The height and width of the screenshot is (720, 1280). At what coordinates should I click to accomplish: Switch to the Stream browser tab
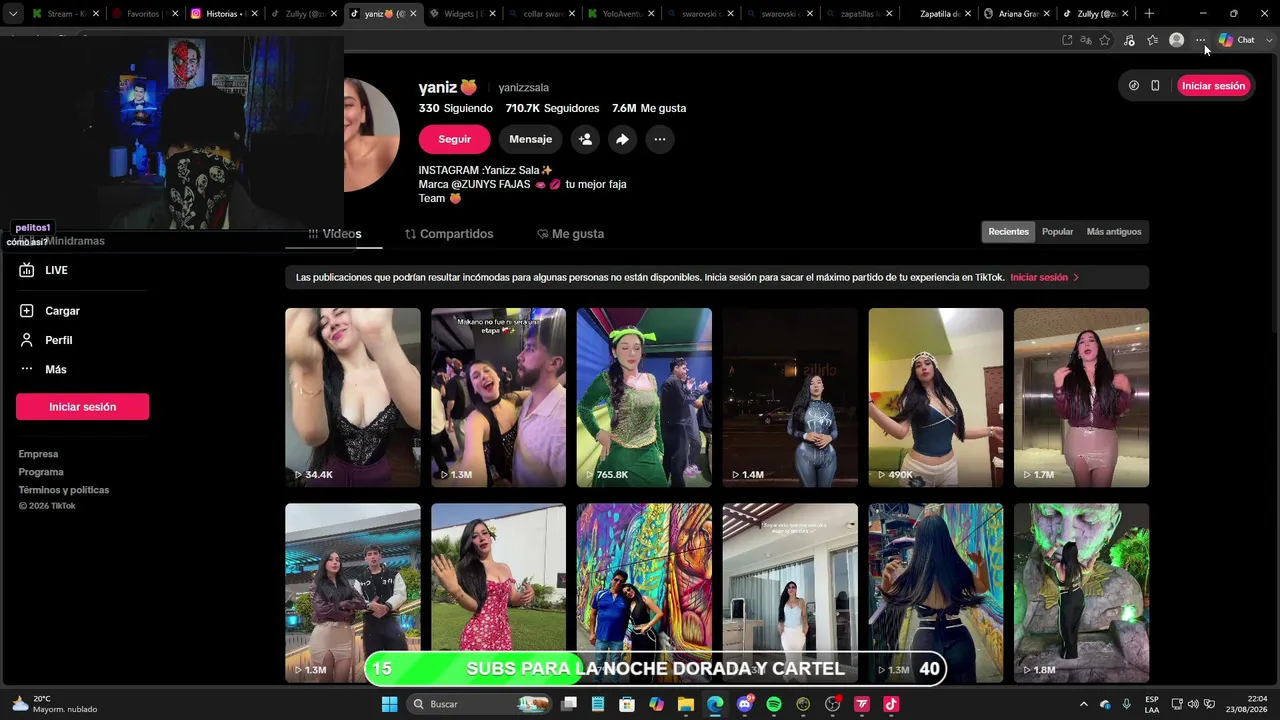click(66, 14)
